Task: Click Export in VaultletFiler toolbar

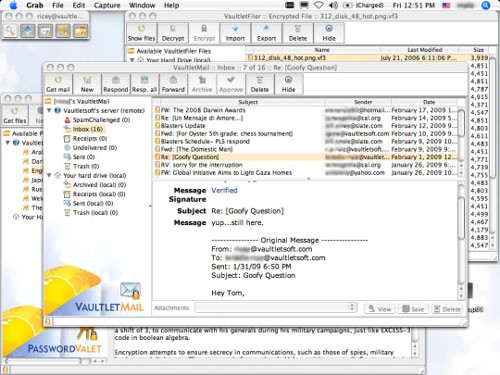Action: click(266, 33)
